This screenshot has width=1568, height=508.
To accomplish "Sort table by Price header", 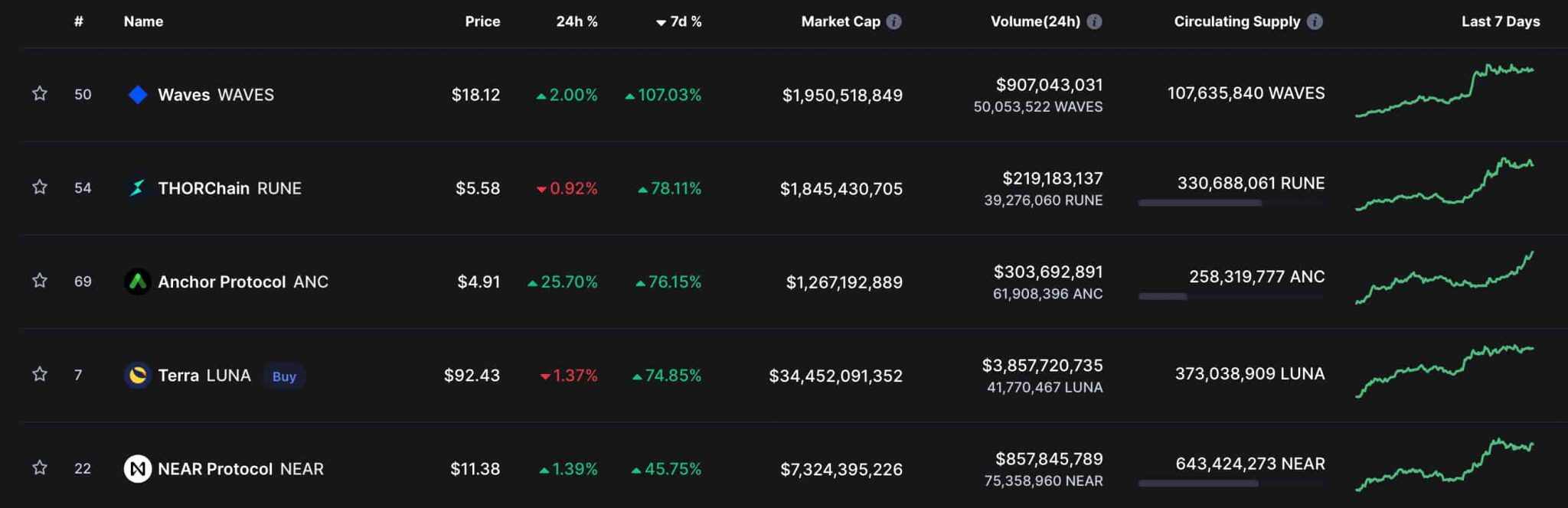I will [x=482, y=21].
